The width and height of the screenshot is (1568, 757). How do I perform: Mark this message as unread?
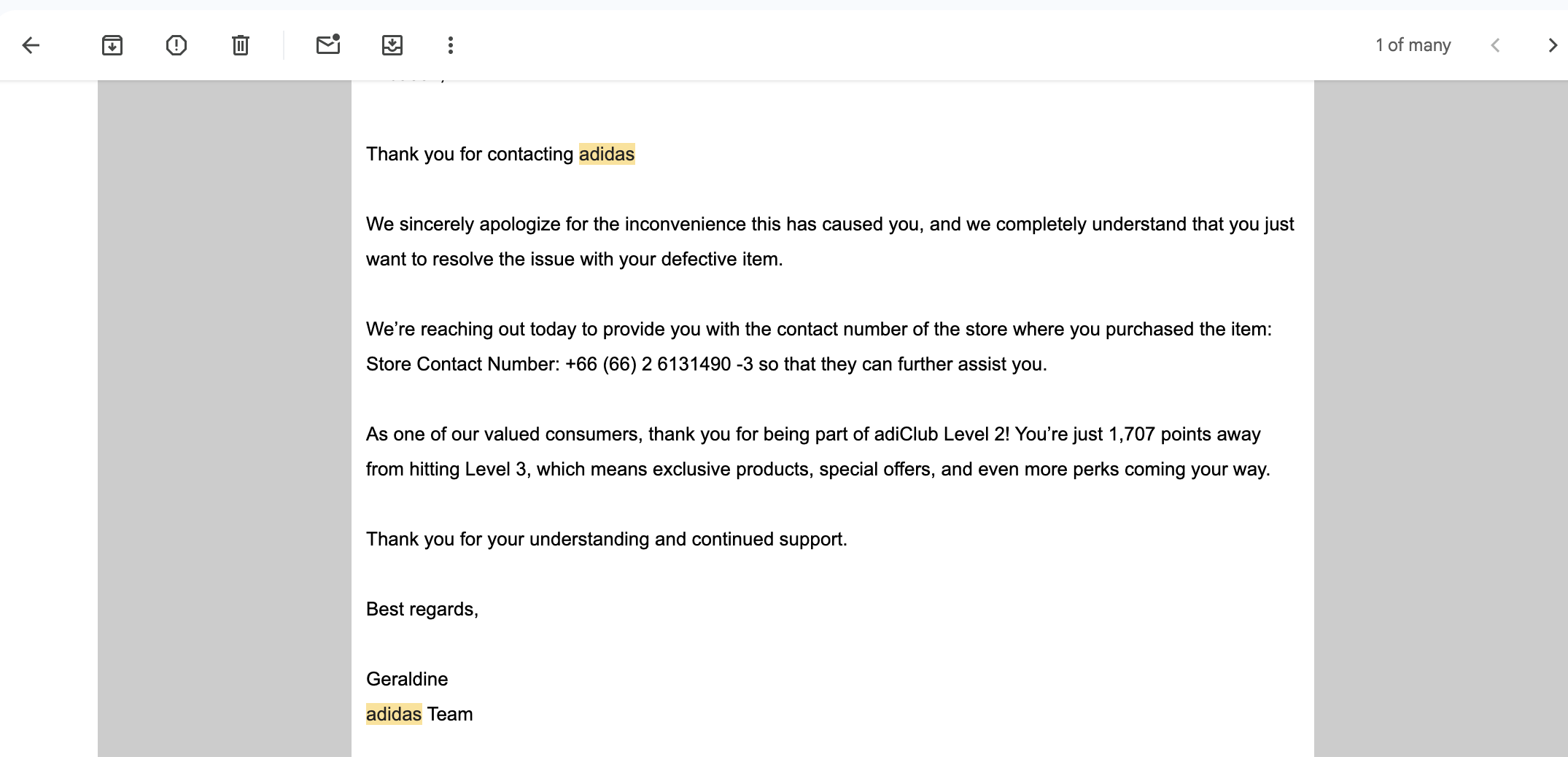point(328,45)
